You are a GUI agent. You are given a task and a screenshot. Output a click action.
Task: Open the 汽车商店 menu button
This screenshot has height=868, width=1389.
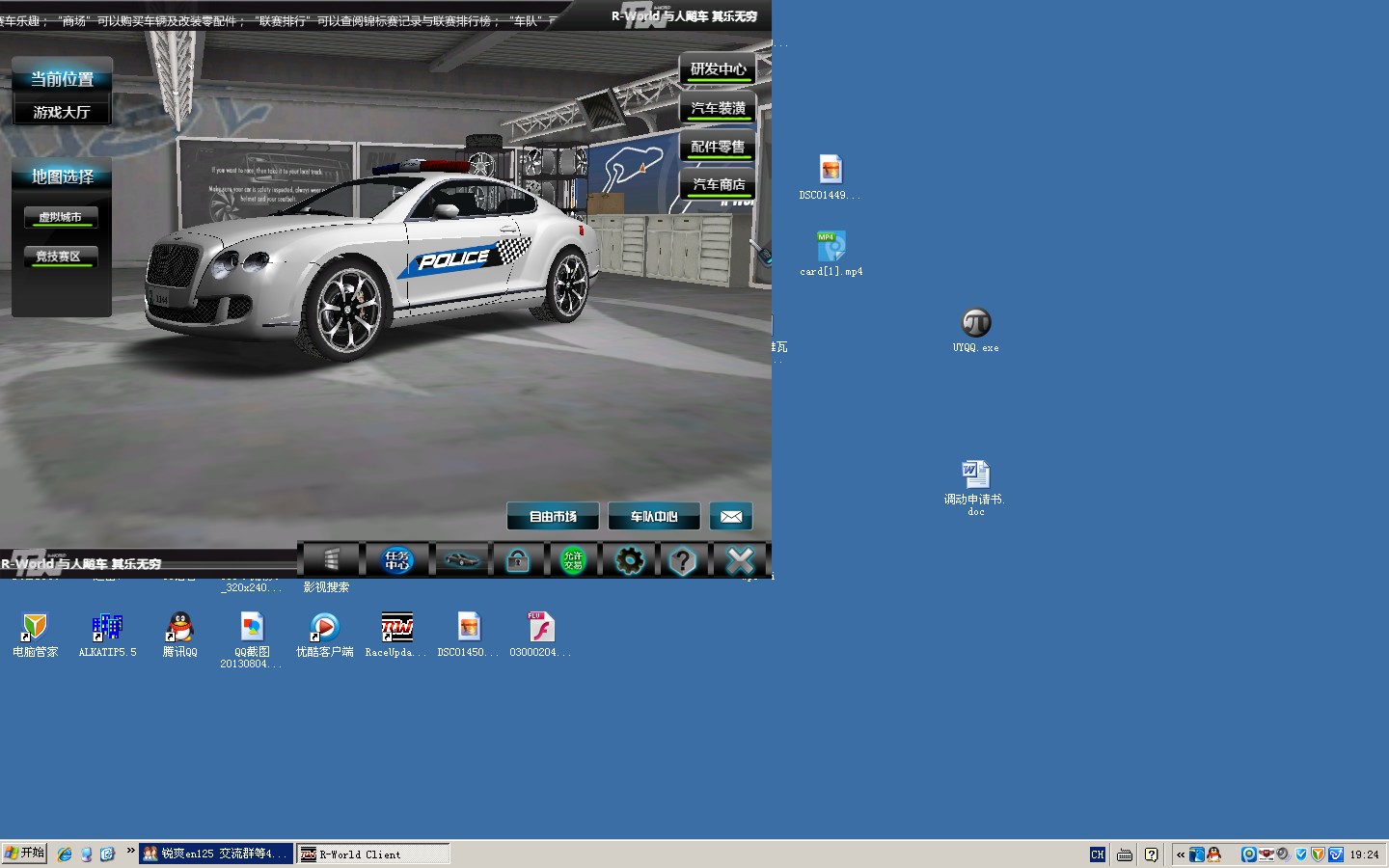[718, 184]
